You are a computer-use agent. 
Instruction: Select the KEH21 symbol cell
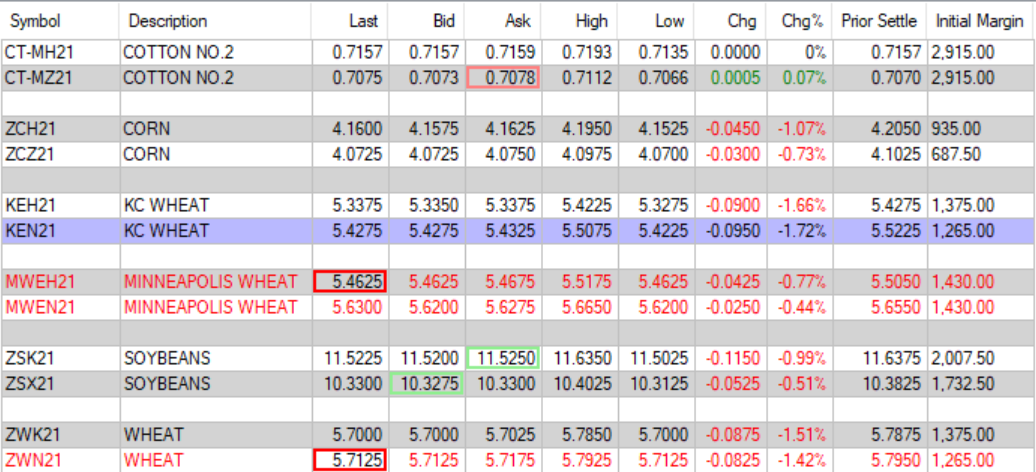click(x=59, y=206)
